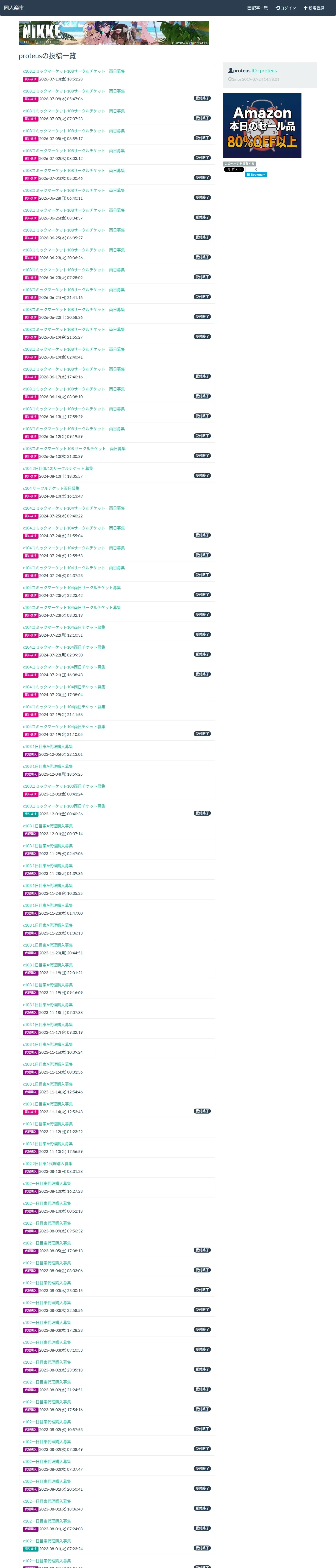
Task: Click the proteus user profile icon
Action: click(231, 71)
